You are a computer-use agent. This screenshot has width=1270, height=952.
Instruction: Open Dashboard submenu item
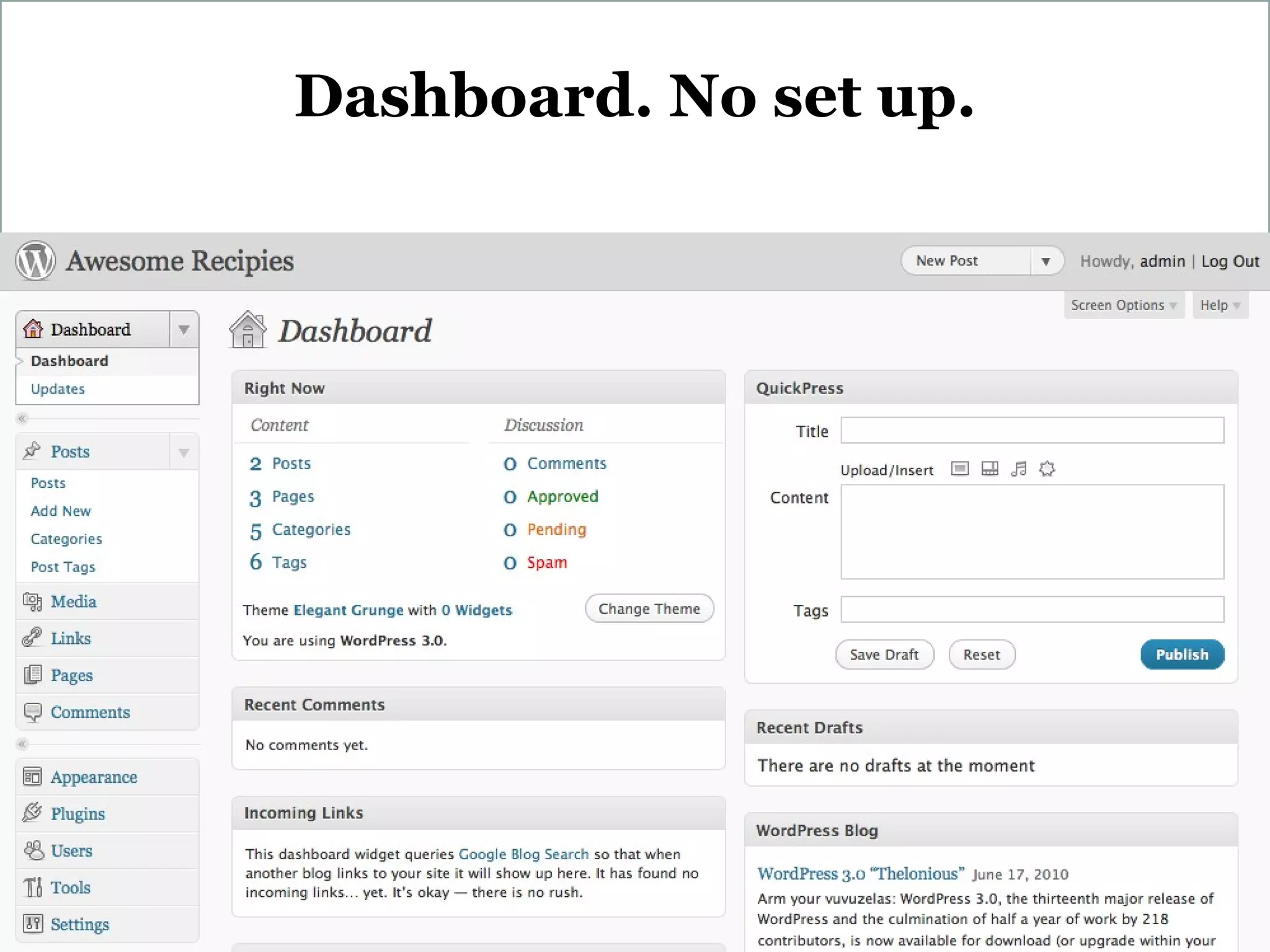pyautogui.click(x=69, y=361)
